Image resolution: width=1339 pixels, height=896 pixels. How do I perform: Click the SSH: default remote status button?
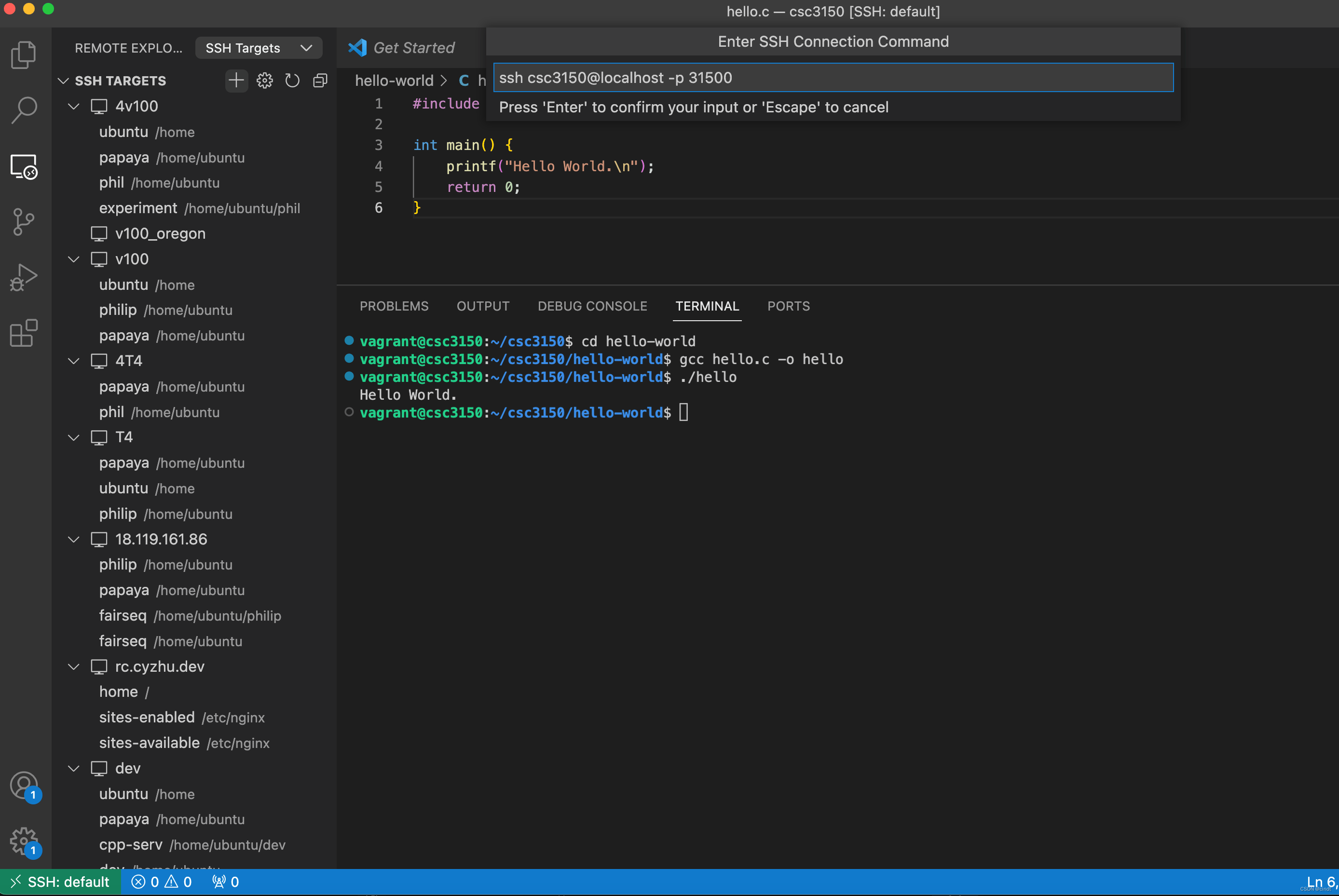61,882
